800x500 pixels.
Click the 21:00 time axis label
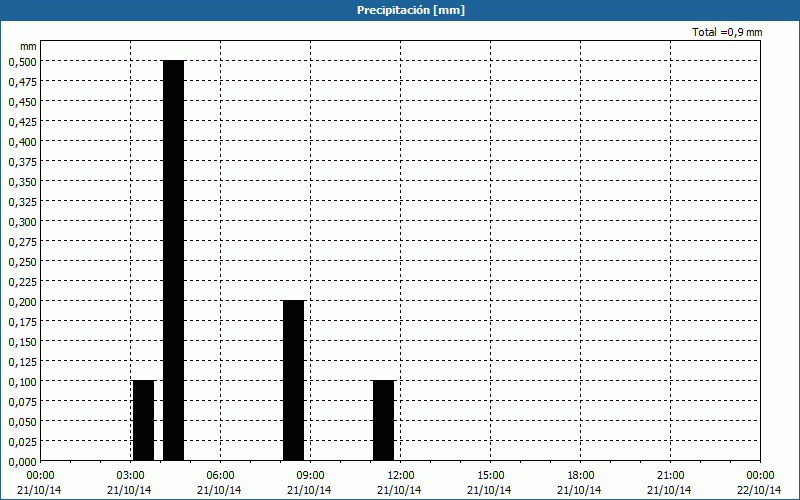click(670, 476)
